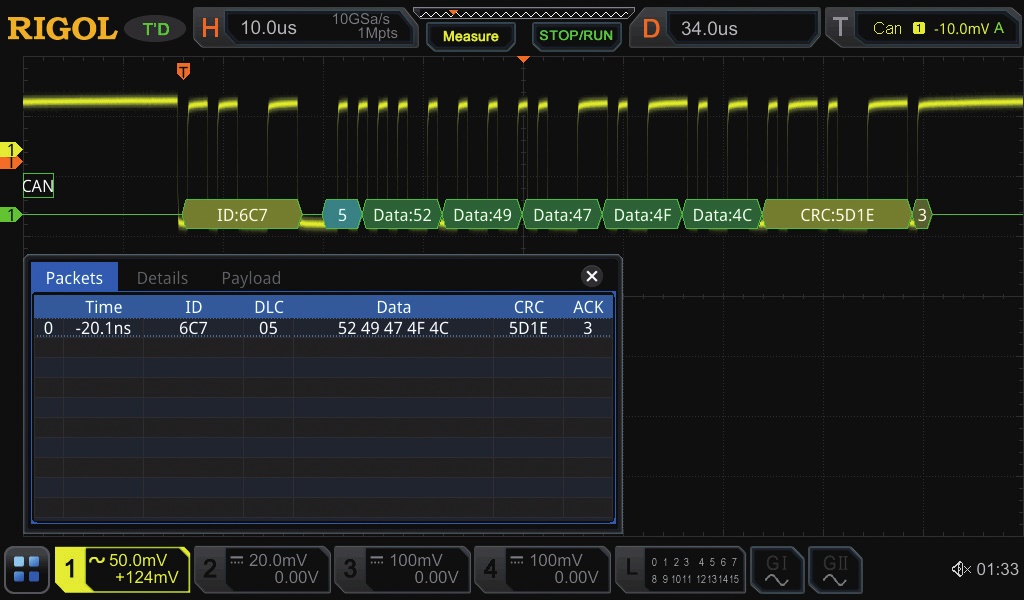Image resolution: width=1024 pixels, height=600 pixels.
Task: Click the orange trigger level marker at left
Action: (10, 162)
